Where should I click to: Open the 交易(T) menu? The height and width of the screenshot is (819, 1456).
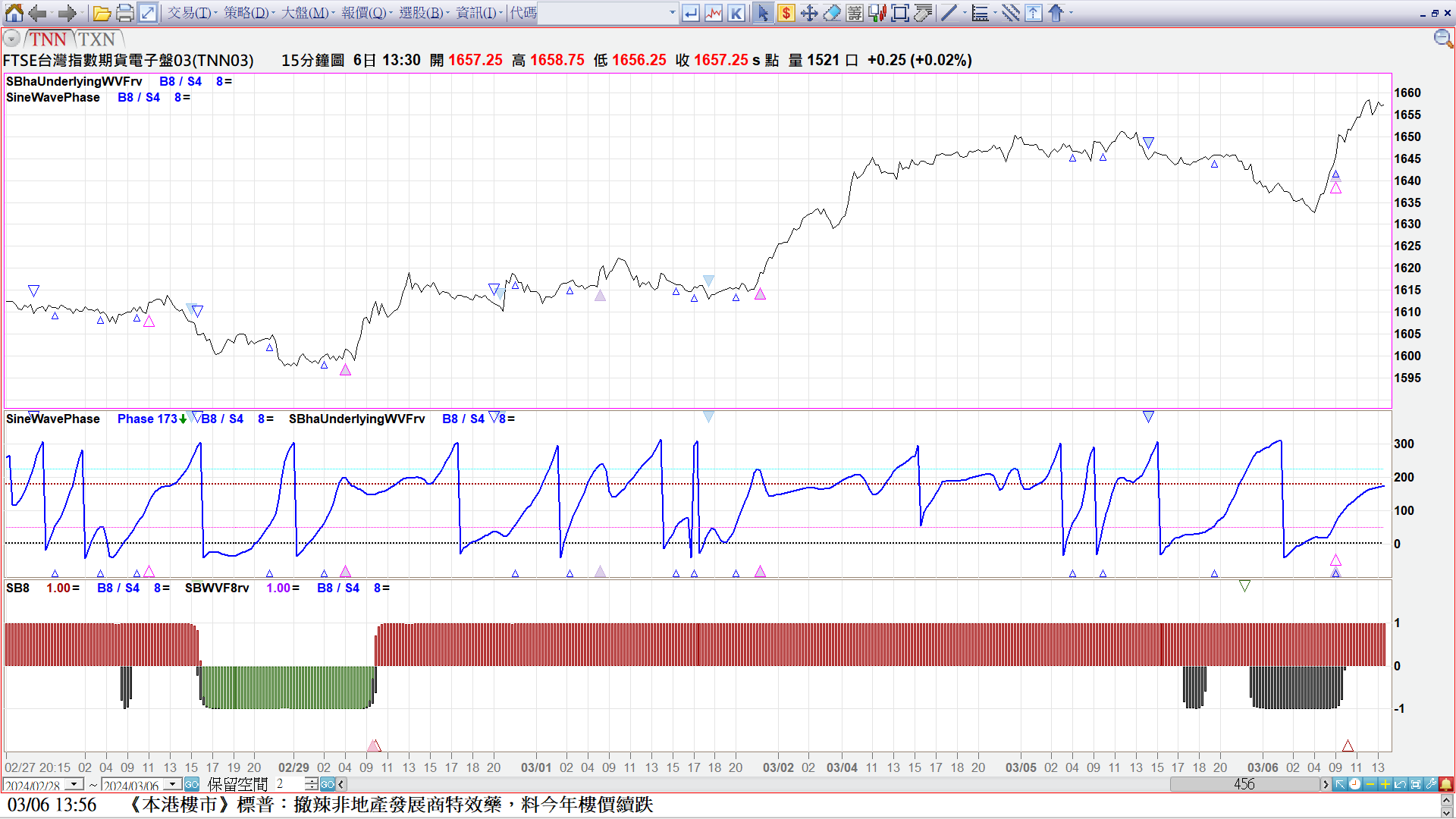coord(190,13)
